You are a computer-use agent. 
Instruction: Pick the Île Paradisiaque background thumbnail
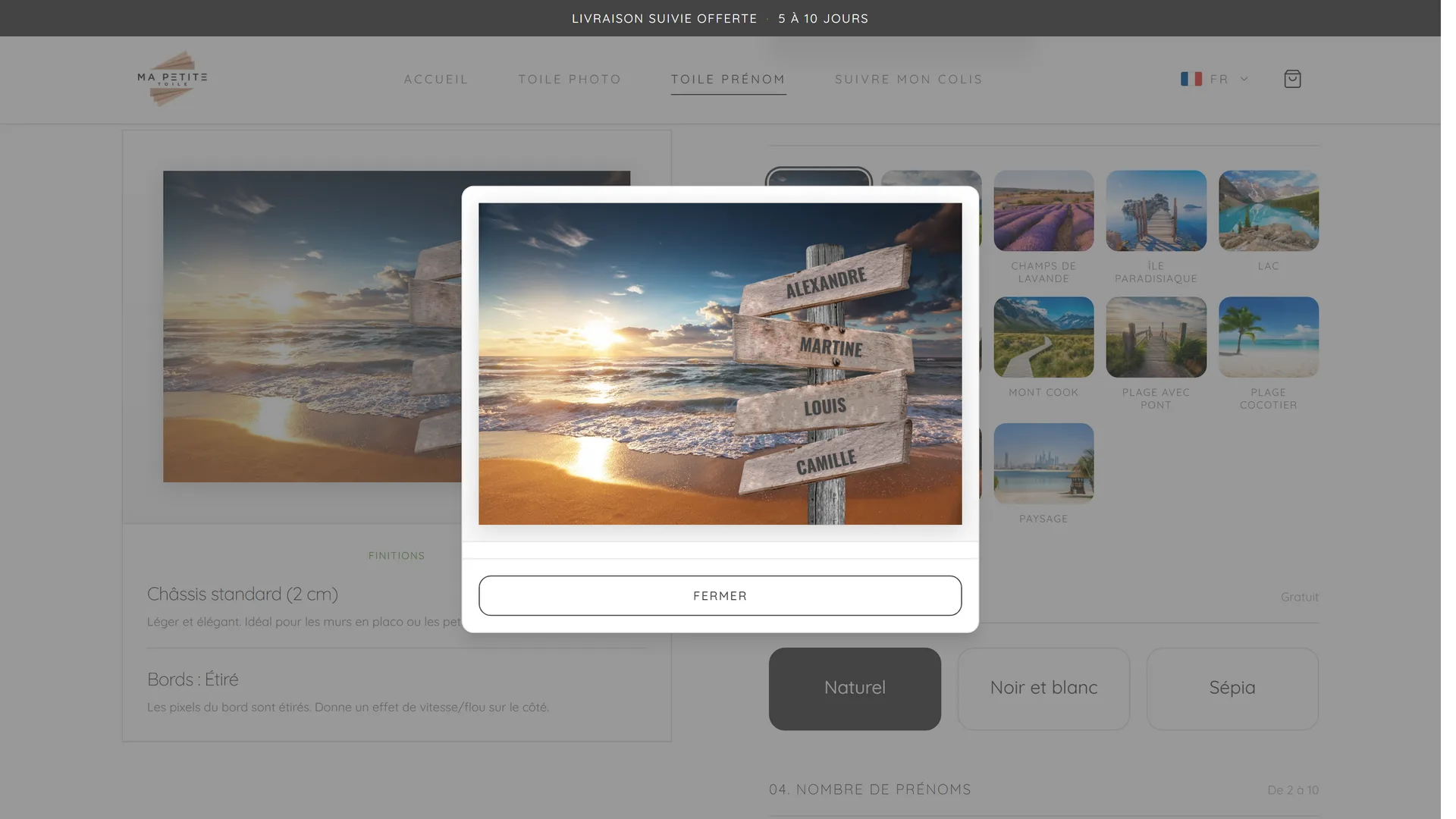coord(1156,211)
